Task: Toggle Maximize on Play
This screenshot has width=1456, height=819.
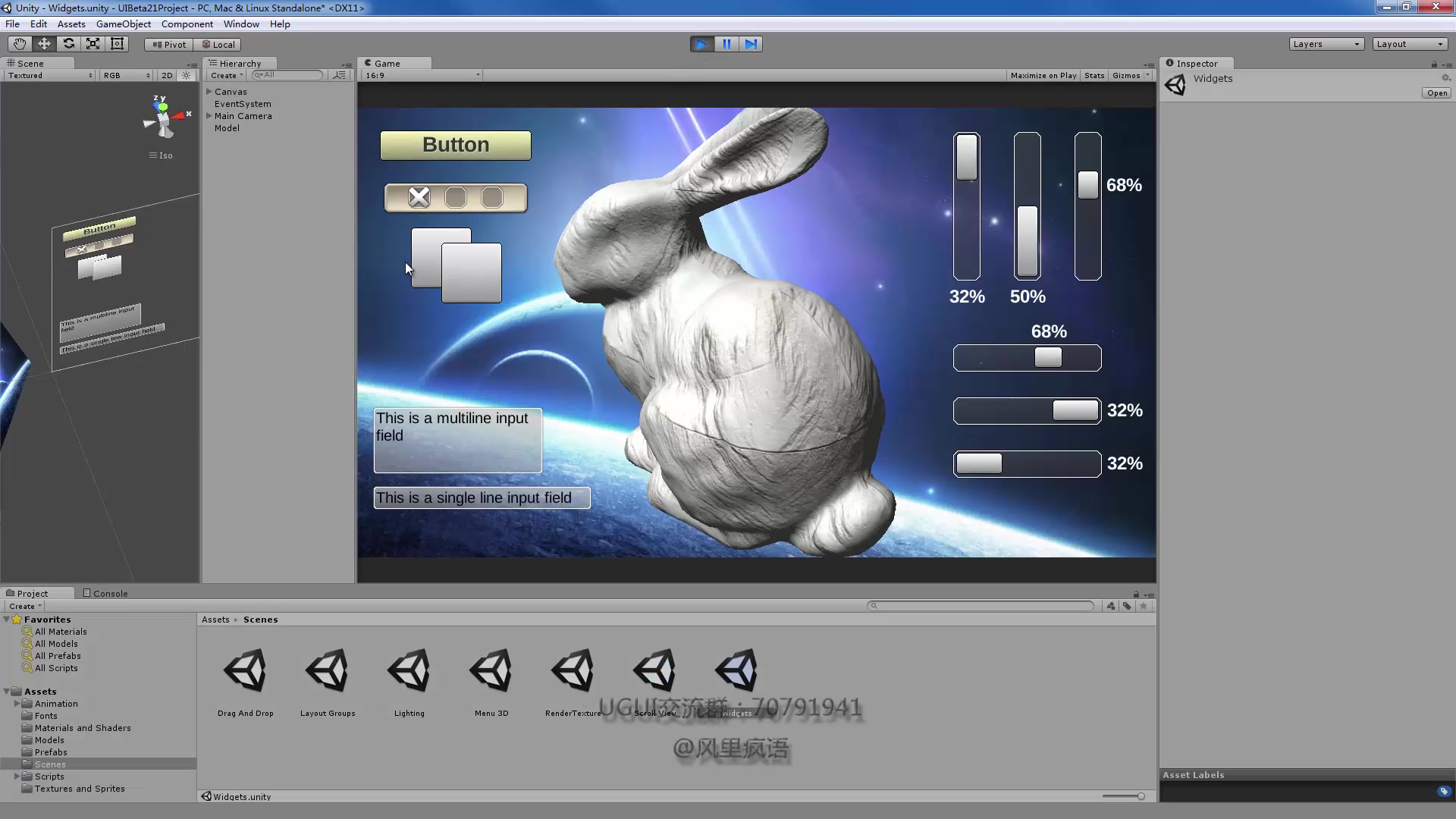Action: pos(1043,76)
